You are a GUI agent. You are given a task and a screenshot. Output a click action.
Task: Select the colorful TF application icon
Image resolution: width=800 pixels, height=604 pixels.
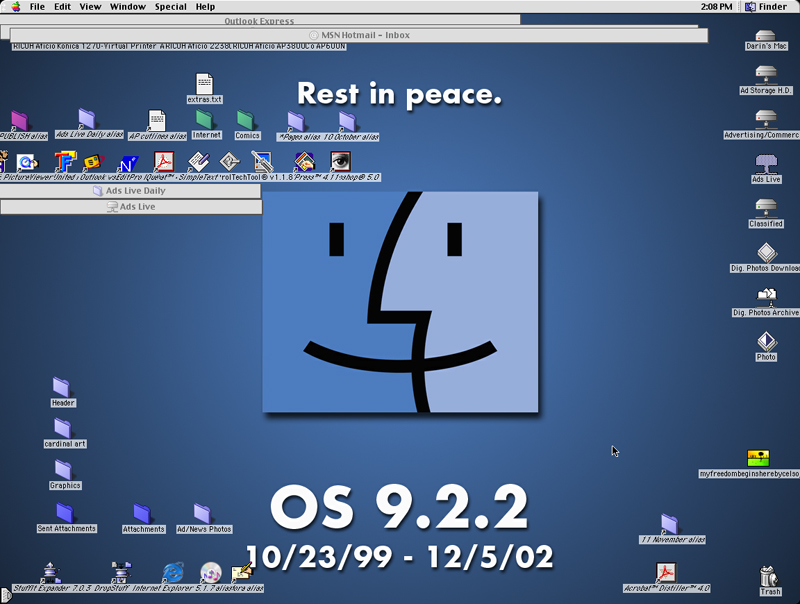tap(65, 161)
